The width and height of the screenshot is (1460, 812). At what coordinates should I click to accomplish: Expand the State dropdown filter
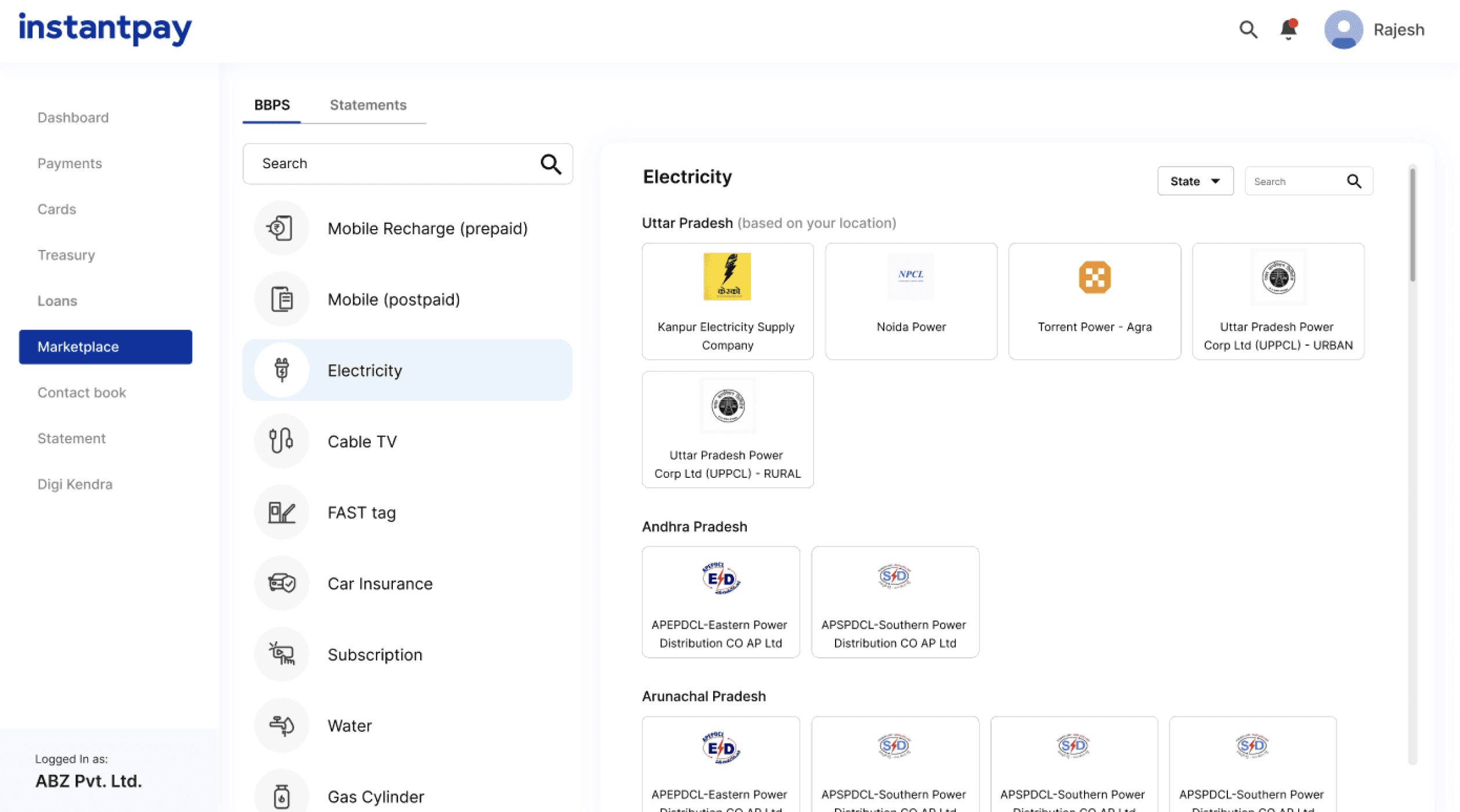coord(1195,181)
